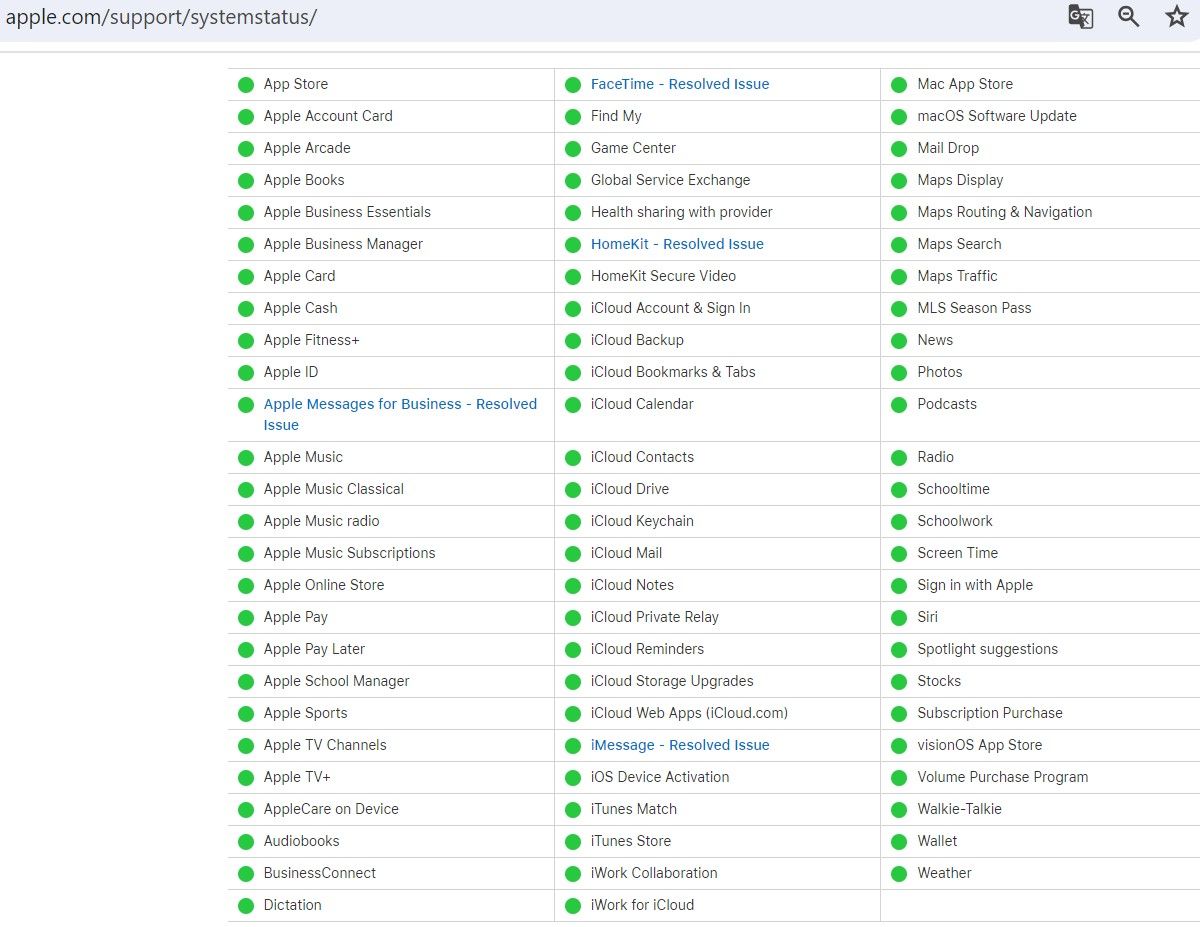Click the green status dot beside Weather
The image size is (1200, 927).
[x=899, y=874]
